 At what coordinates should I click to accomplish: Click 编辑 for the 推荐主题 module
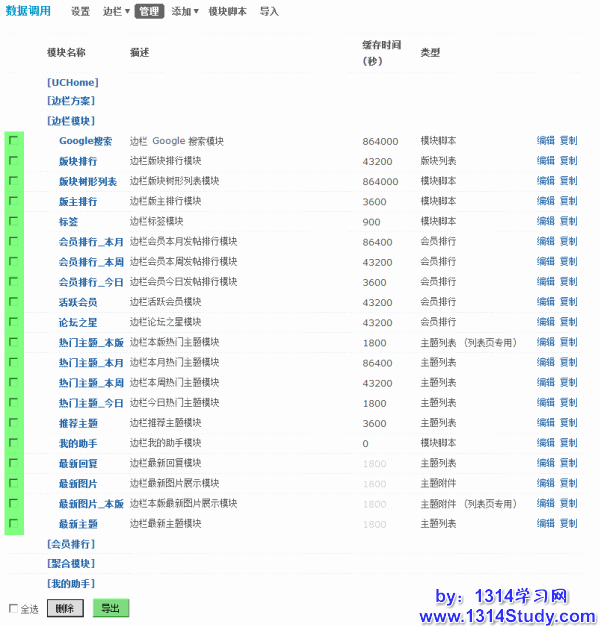[x=545, y=423]
